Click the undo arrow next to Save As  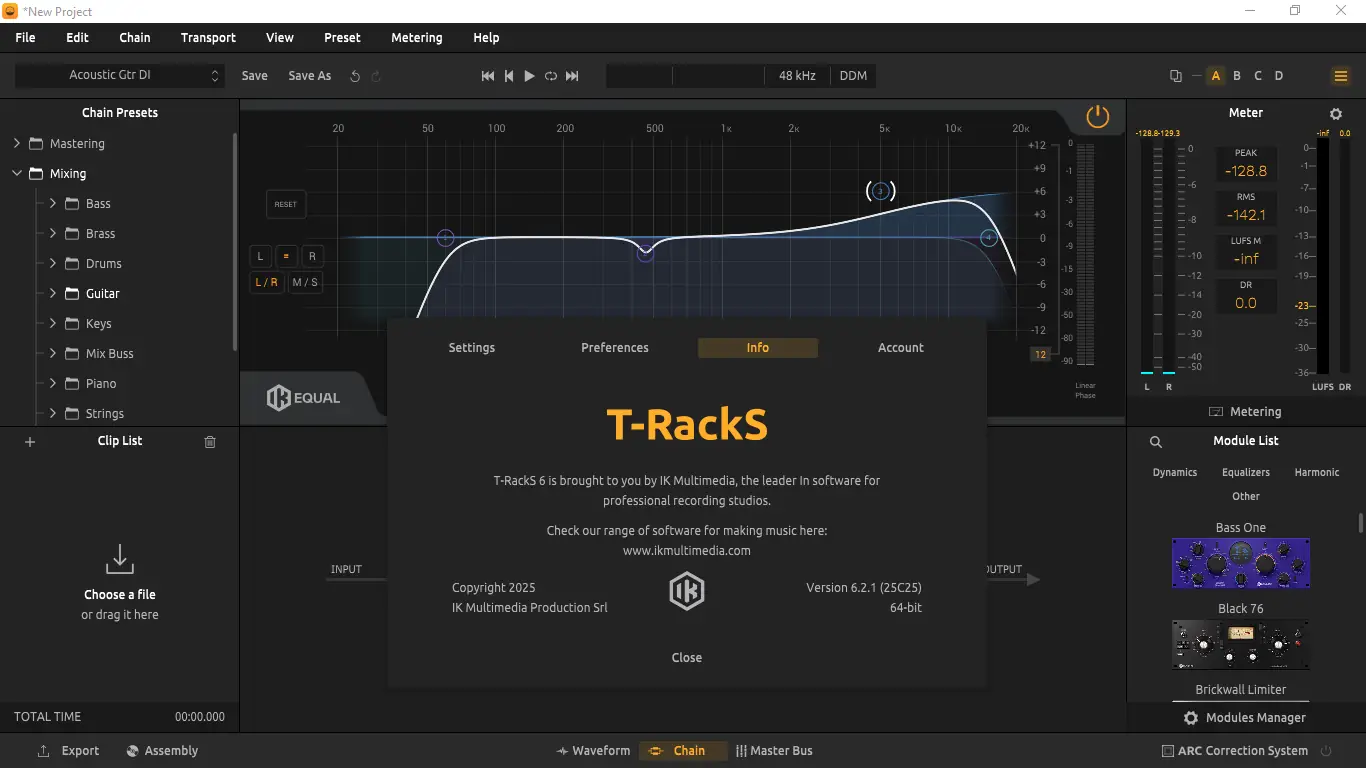[354, 76]
